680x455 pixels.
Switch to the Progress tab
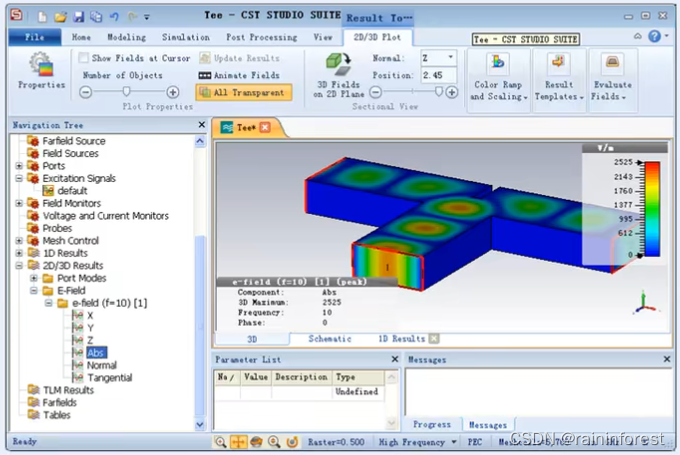[432, 425]
